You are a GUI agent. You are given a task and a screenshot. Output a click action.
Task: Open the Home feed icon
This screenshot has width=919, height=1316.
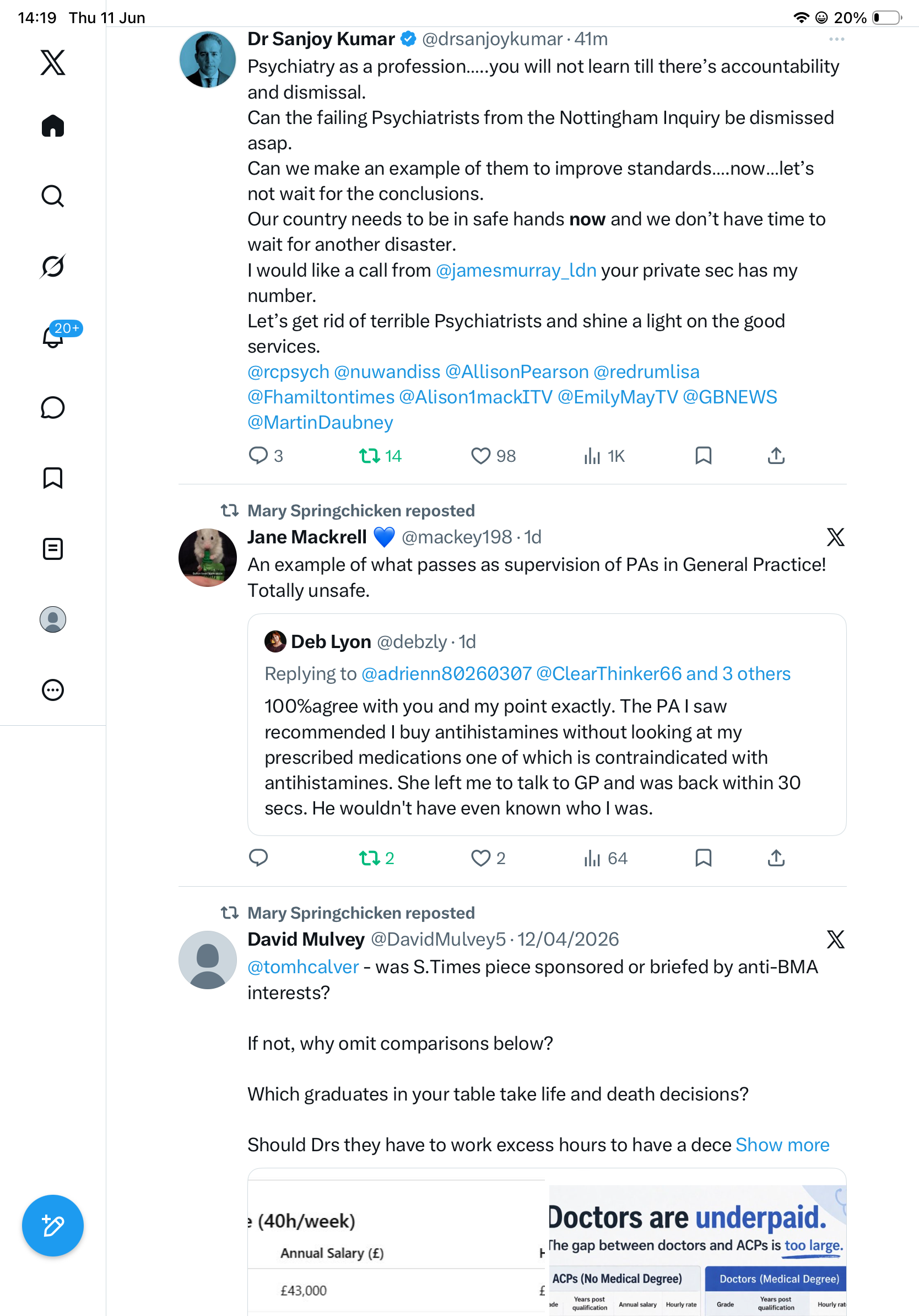coord(53,126)
